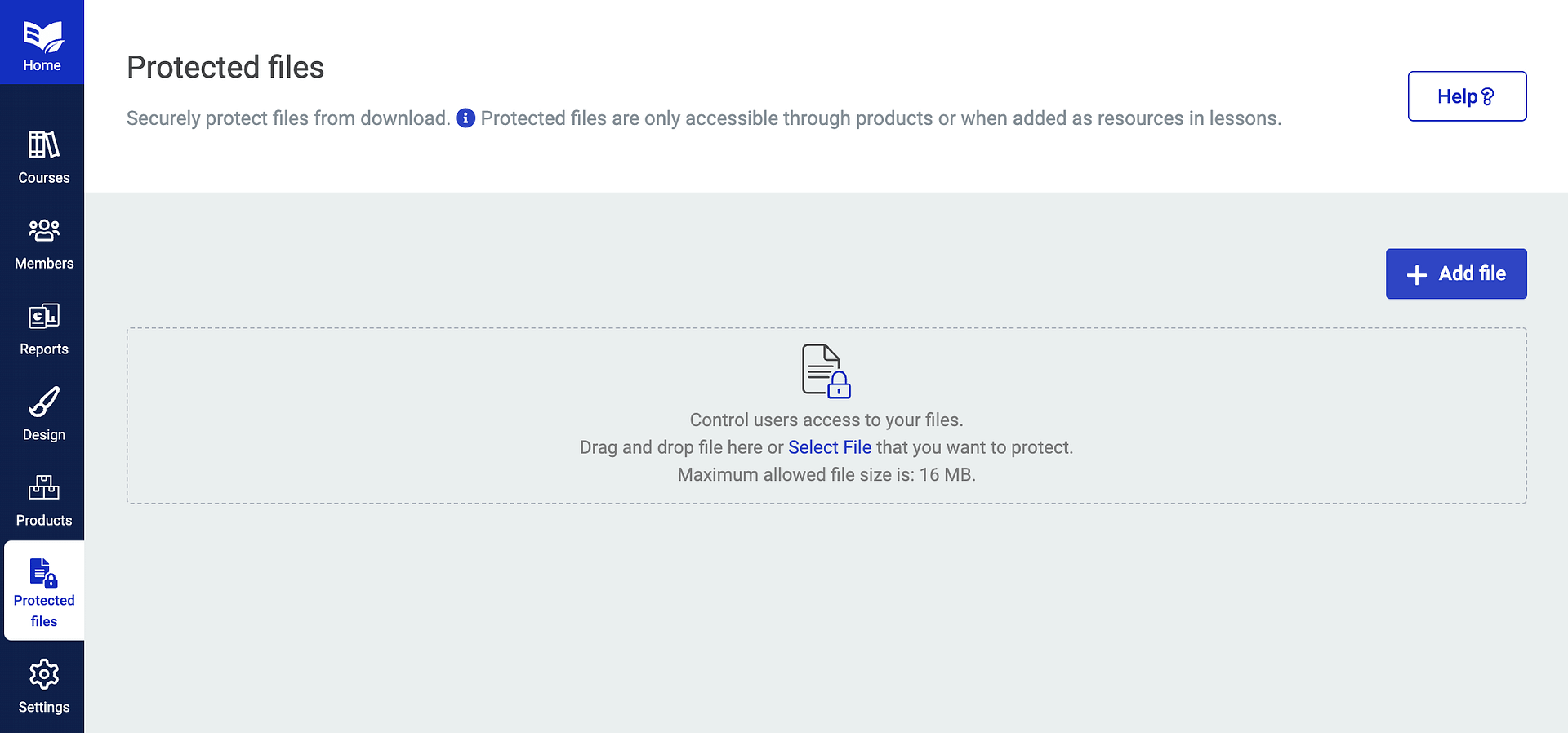Select the Design paintbrush icon

click(44, 402)
